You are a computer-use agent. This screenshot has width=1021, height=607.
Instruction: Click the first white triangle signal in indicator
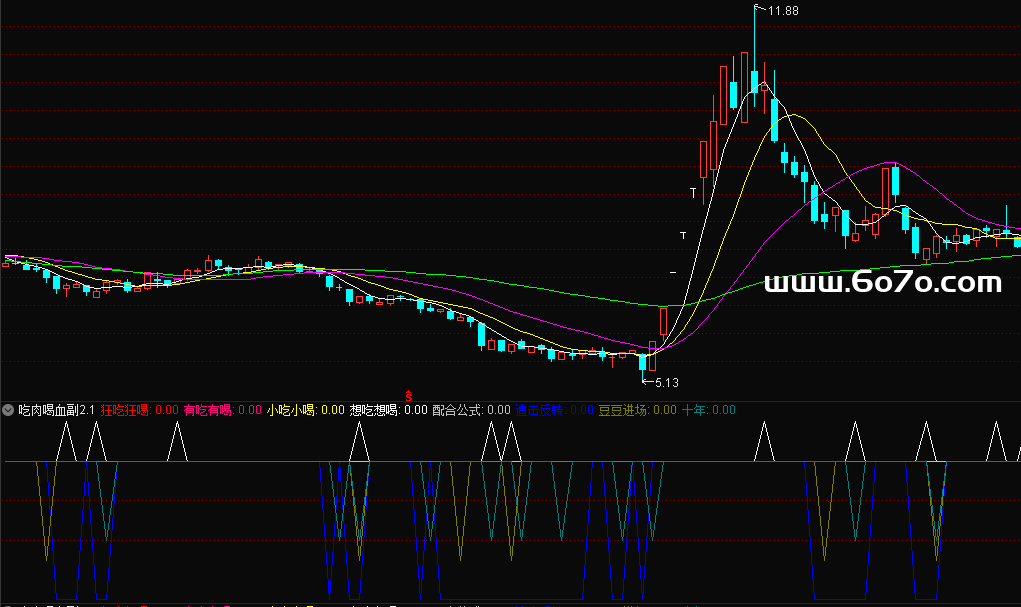click(x=66, y=443)
